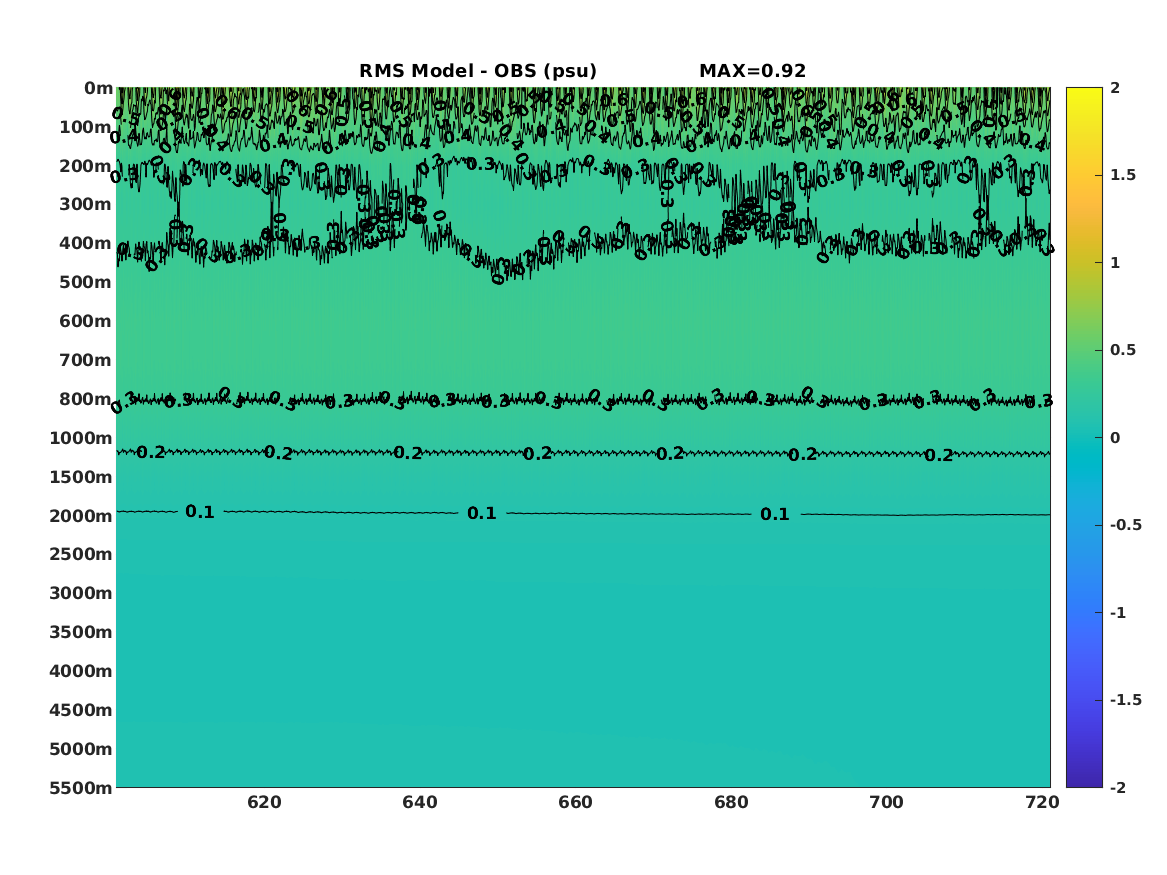Select the colorbar tick label '-1.5'
This screenshot has height=875, width=1167.
click(x=1125, y=700)
